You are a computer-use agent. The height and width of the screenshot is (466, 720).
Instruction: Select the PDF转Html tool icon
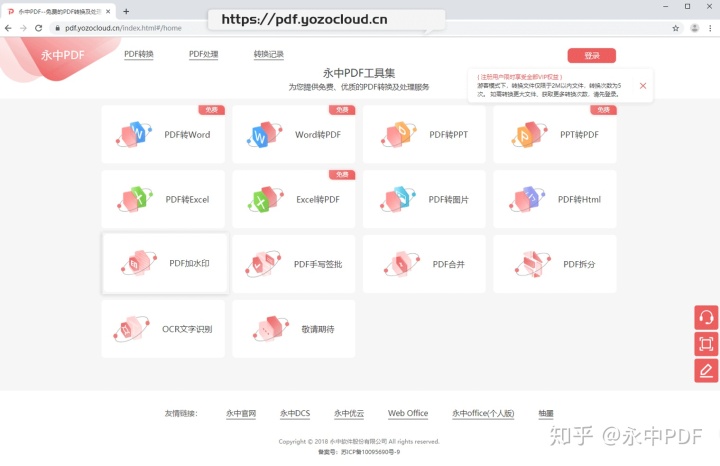[527, 199]
